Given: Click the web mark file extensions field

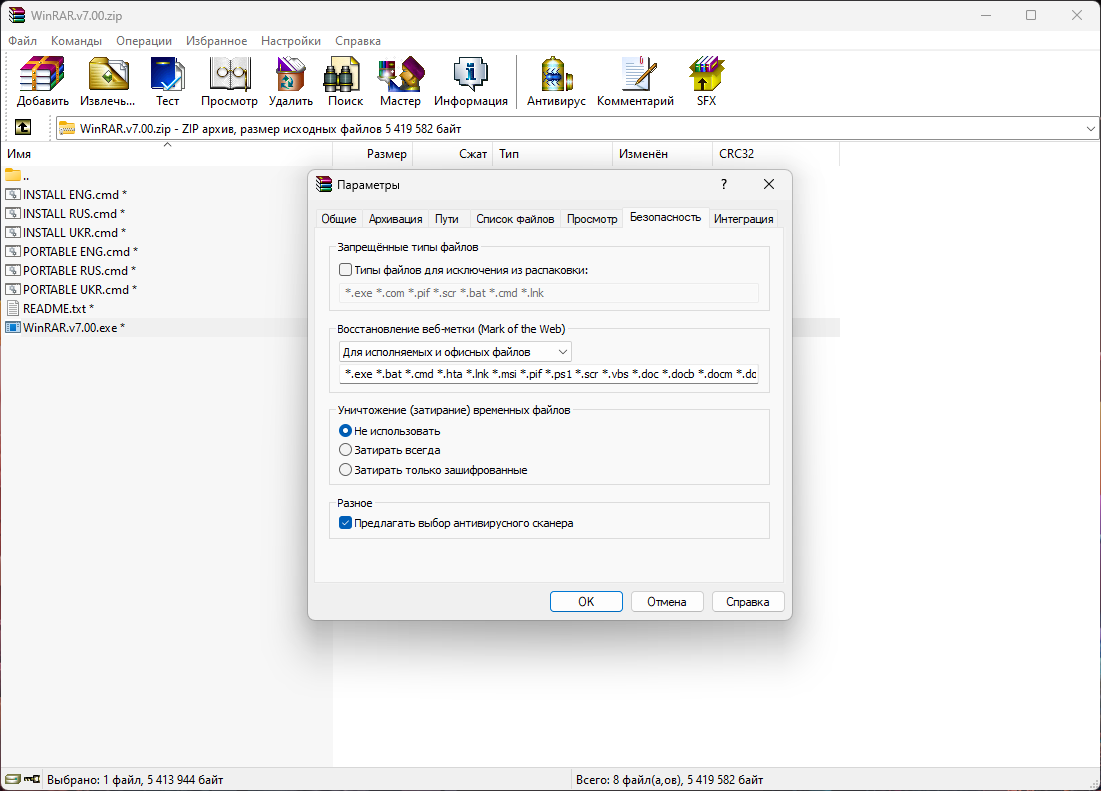Looking at the screenshot, I should coord(548,374).
